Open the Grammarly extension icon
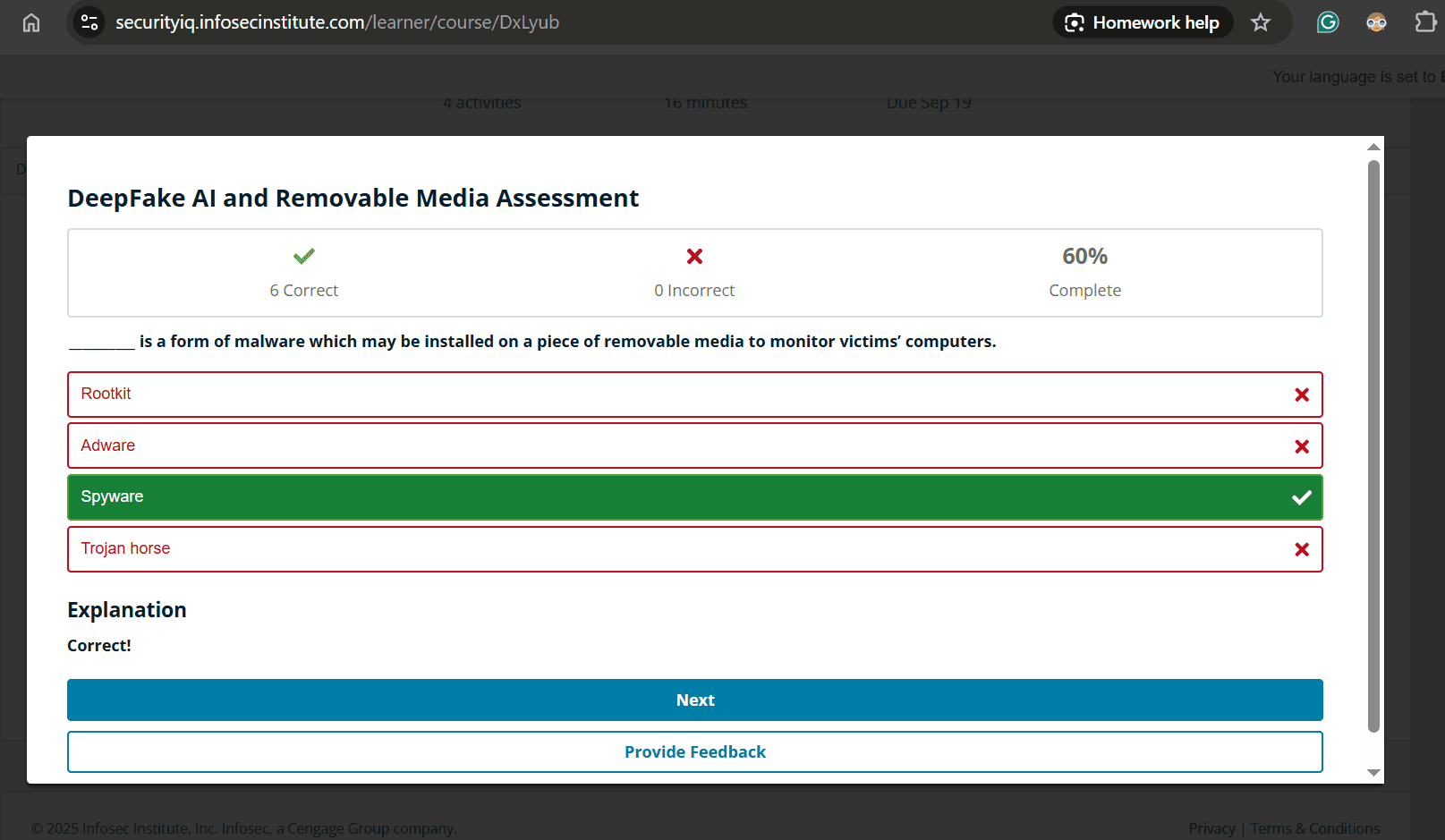The width and height of the screenshot is (1445, 840). (1328, 22)
